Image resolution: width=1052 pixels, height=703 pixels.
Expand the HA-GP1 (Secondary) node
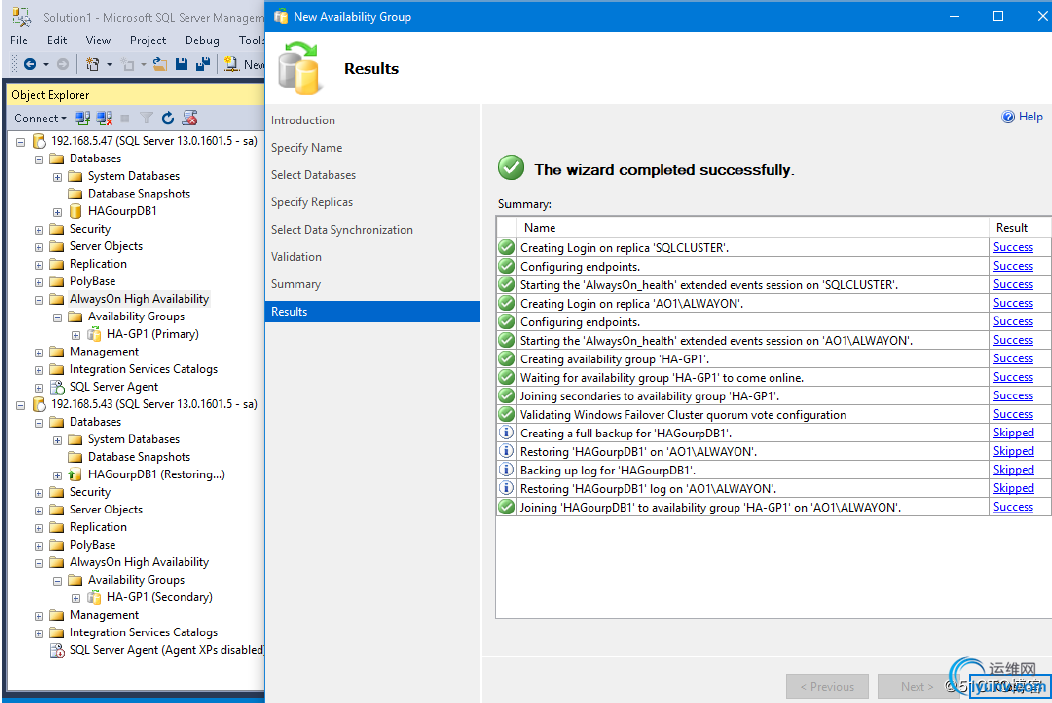tap(76, 598)
